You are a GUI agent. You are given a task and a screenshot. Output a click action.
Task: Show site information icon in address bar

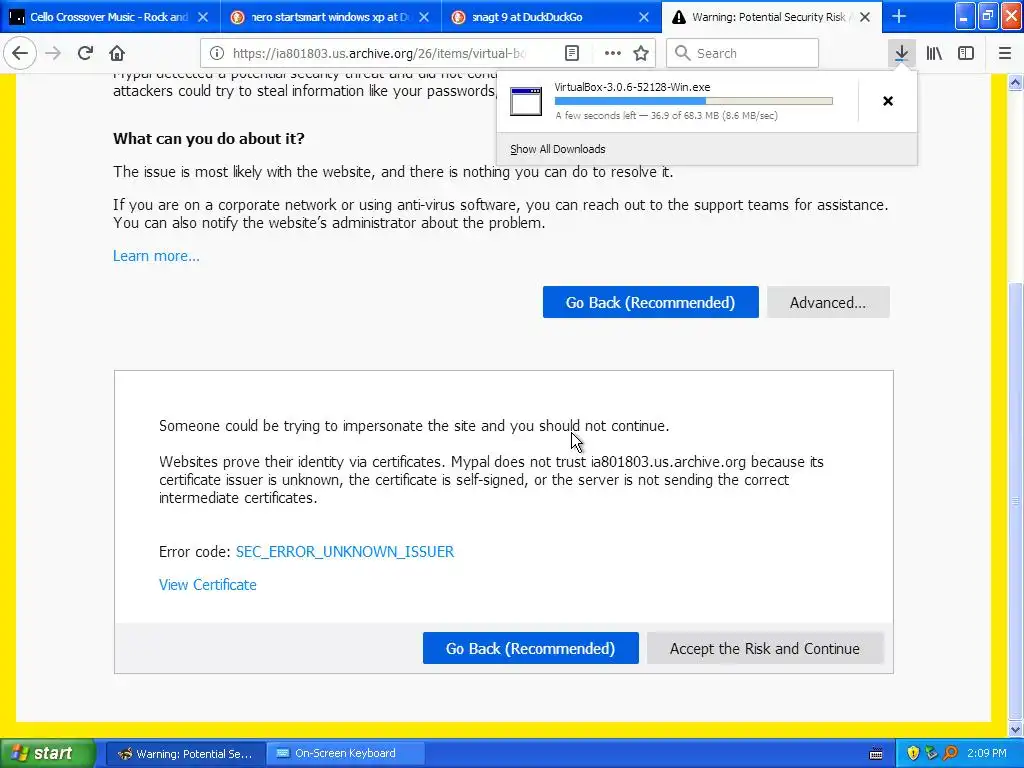click(217, 54)
